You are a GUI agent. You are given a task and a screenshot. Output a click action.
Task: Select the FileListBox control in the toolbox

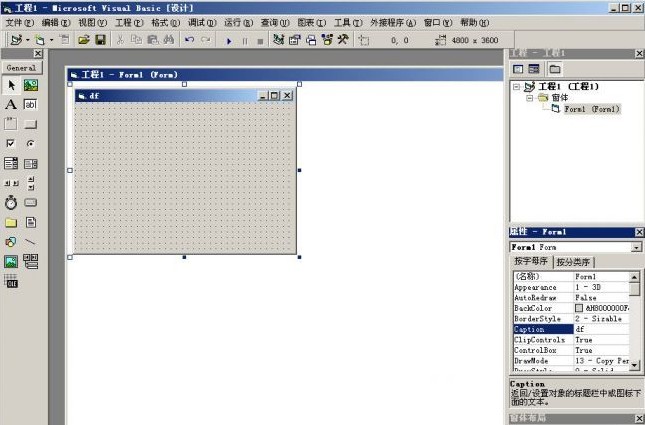click(x=30, y=223)
